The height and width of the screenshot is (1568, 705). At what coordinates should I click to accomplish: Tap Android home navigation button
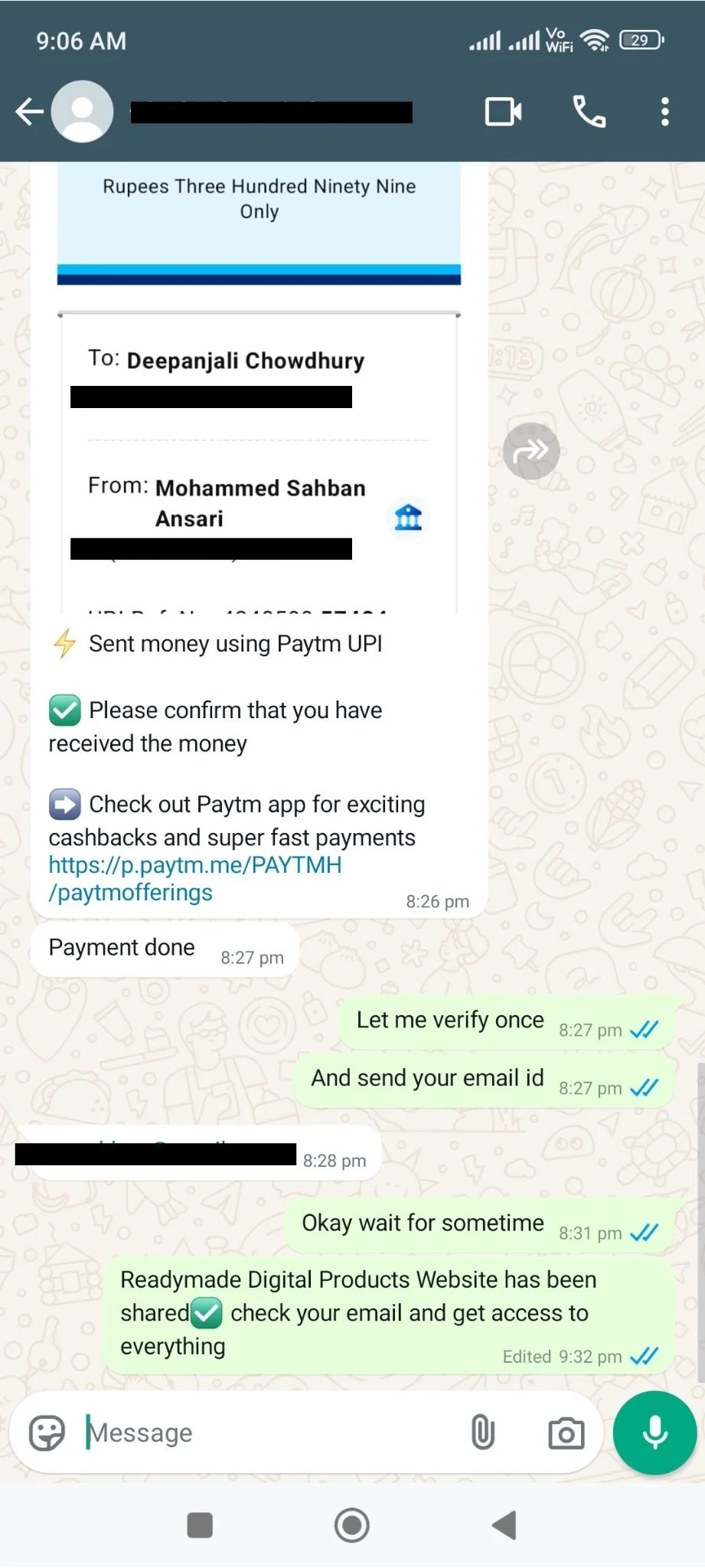pos(352,1525)
